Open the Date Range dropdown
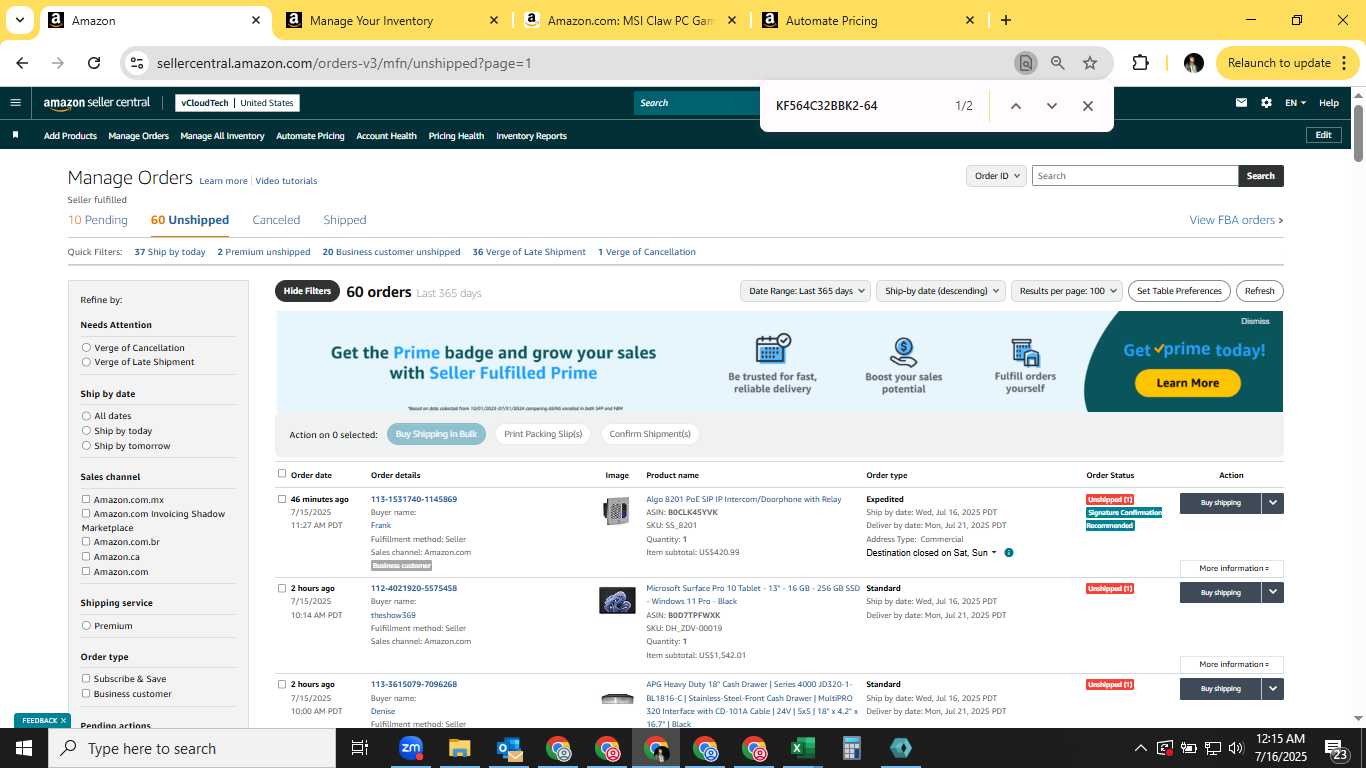 click(x=805, y=291)
